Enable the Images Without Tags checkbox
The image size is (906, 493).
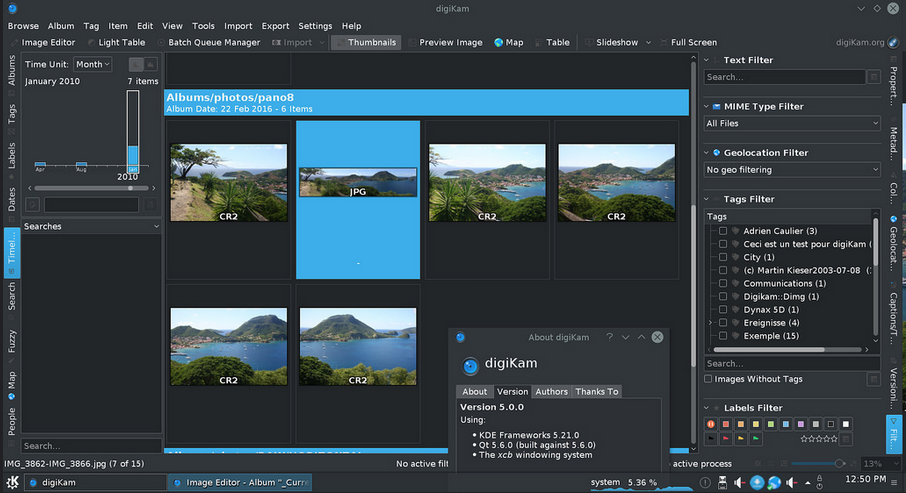tap(709, 379)
